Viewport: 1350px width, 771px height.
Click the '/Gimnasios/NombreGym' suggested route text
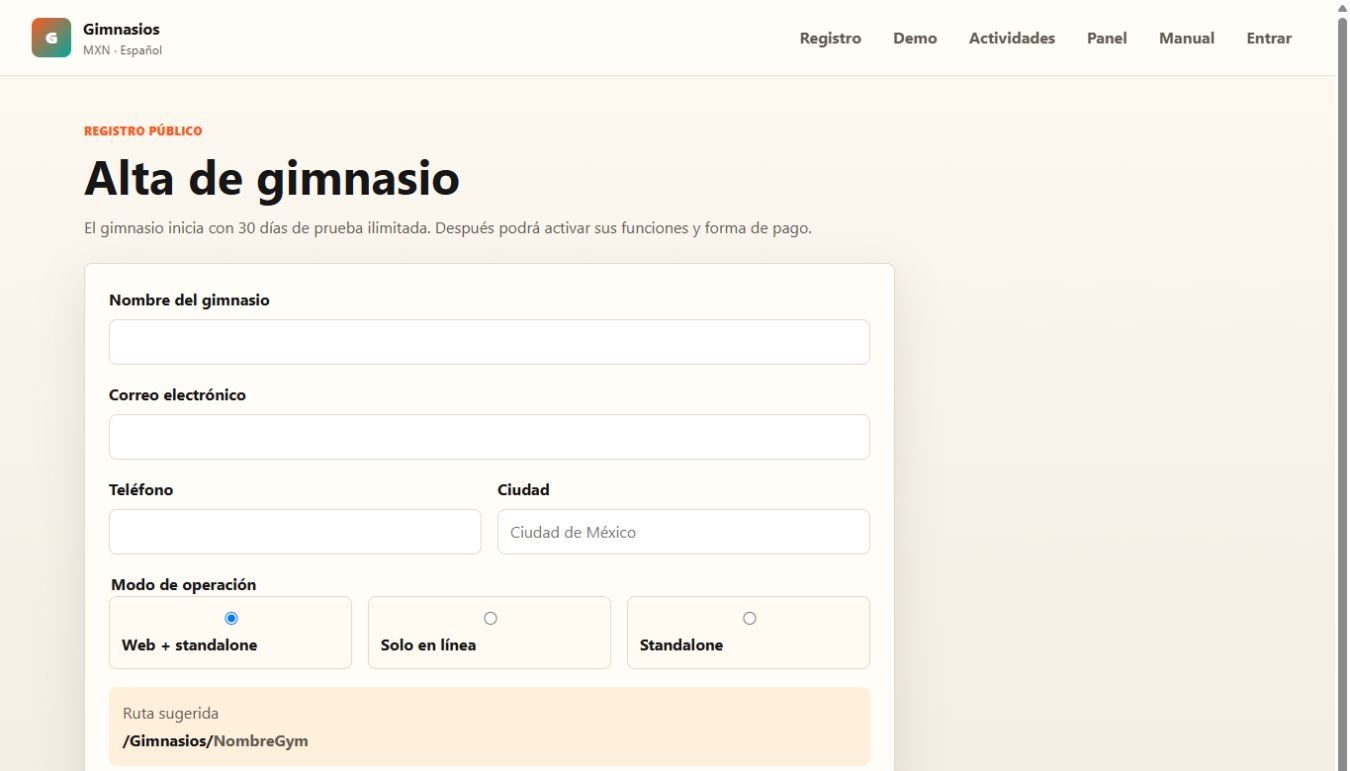click(215, 741)
